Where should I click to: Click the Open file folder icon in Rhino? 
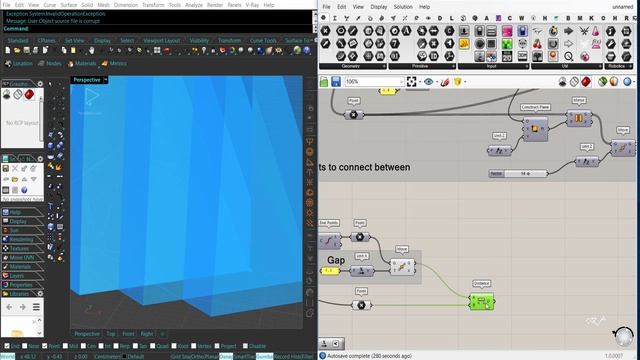(17, 50)
